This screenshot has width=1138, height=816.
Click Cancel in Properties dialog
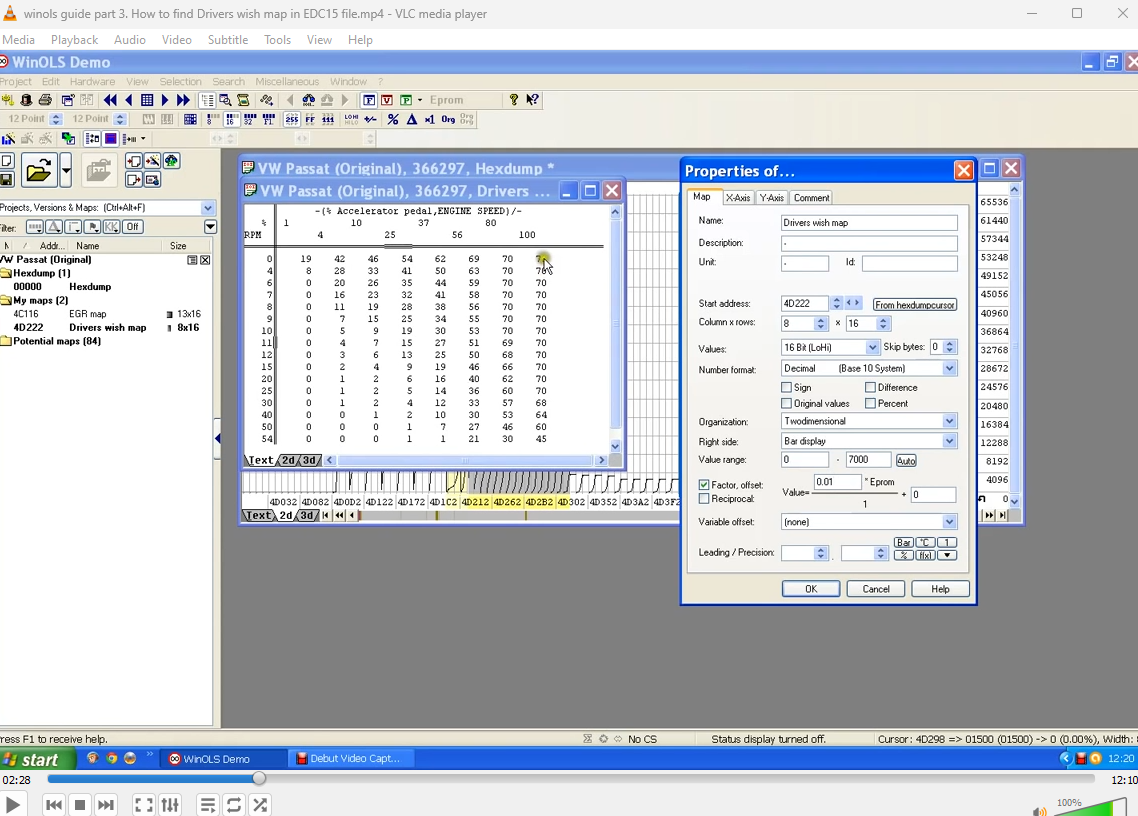click(876, 589)
